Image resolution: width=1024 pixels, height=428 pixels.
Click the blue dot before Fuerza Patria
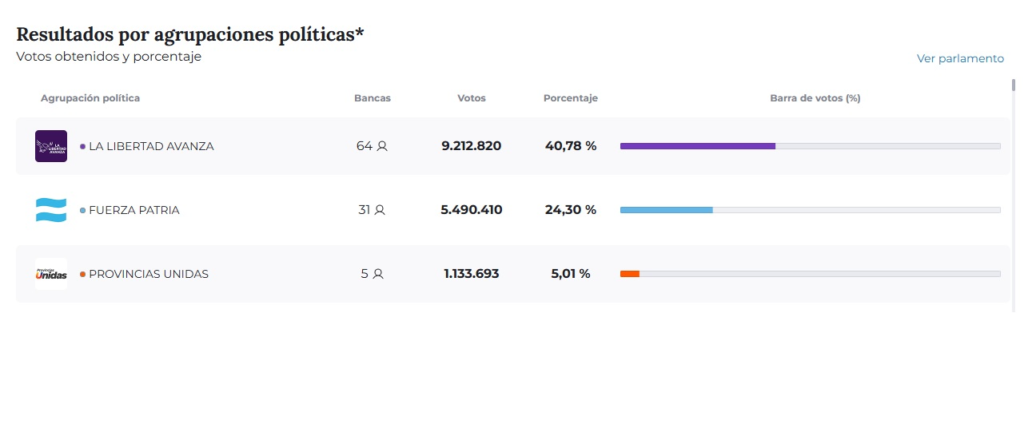pyautogui.click(x=82, y=210)
